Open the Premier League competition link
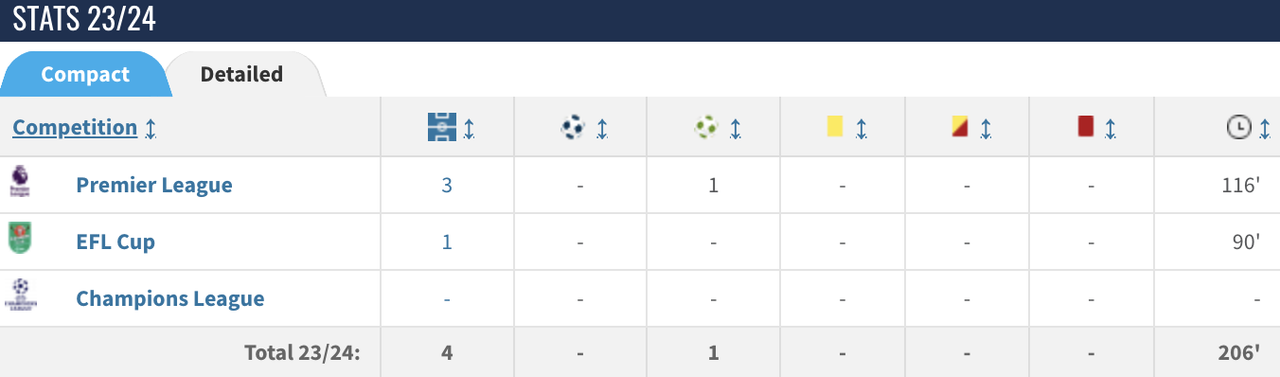The height and width of the screenshot is (377, 1280). point(154,185)
